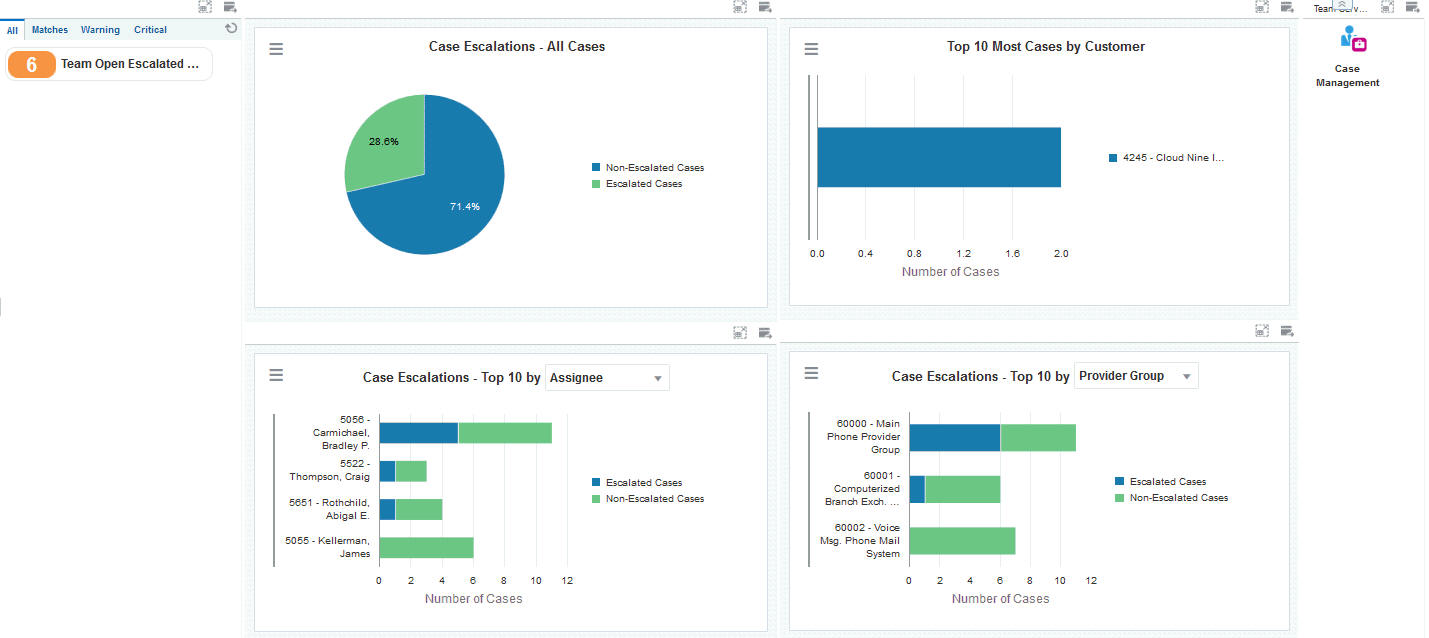Open options icon above Case Management panel

[x=1413, y=6]
